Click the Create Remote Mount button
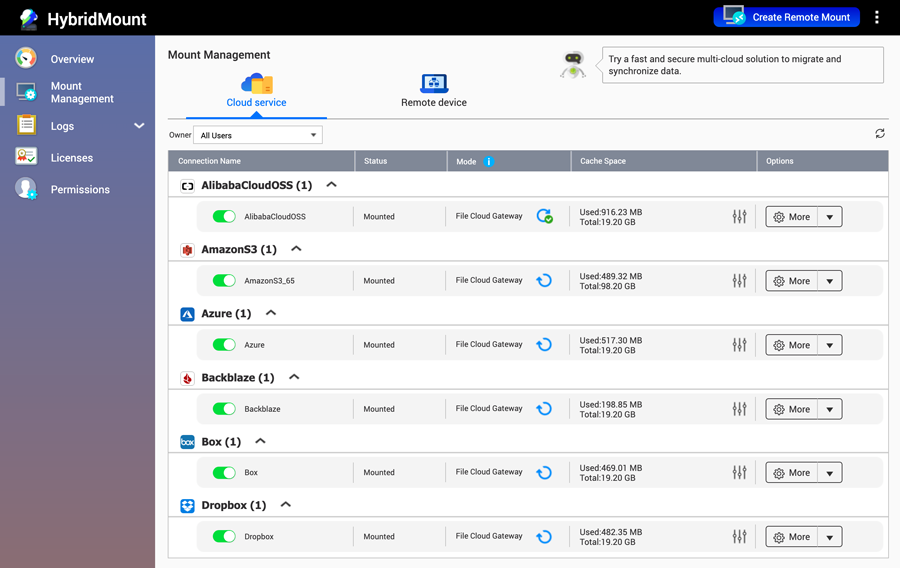The height and width of the screenshot is (568, 900). coord(786,17)
